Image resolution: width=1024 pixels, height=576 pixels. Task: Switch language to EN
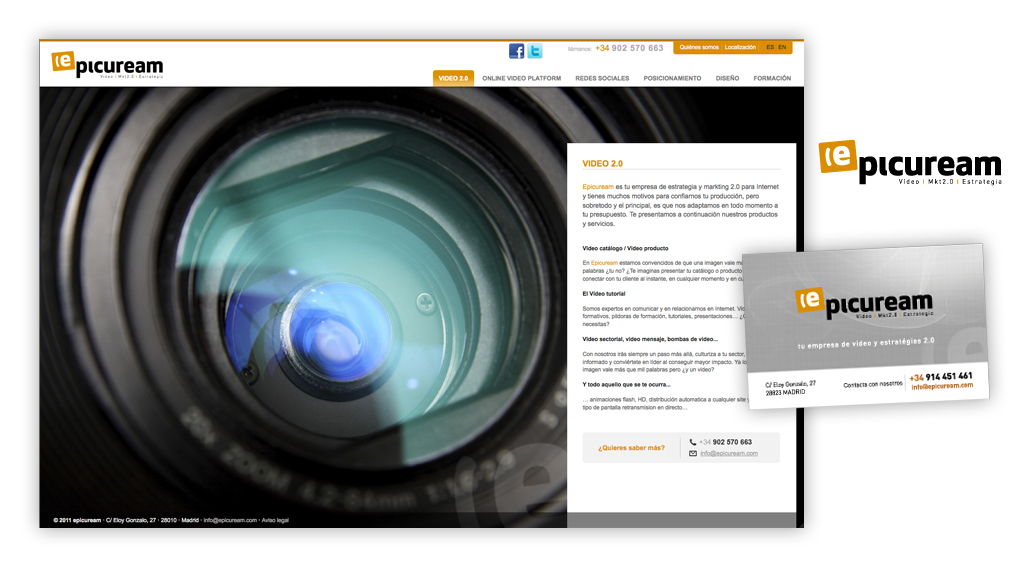coord(782,47)
